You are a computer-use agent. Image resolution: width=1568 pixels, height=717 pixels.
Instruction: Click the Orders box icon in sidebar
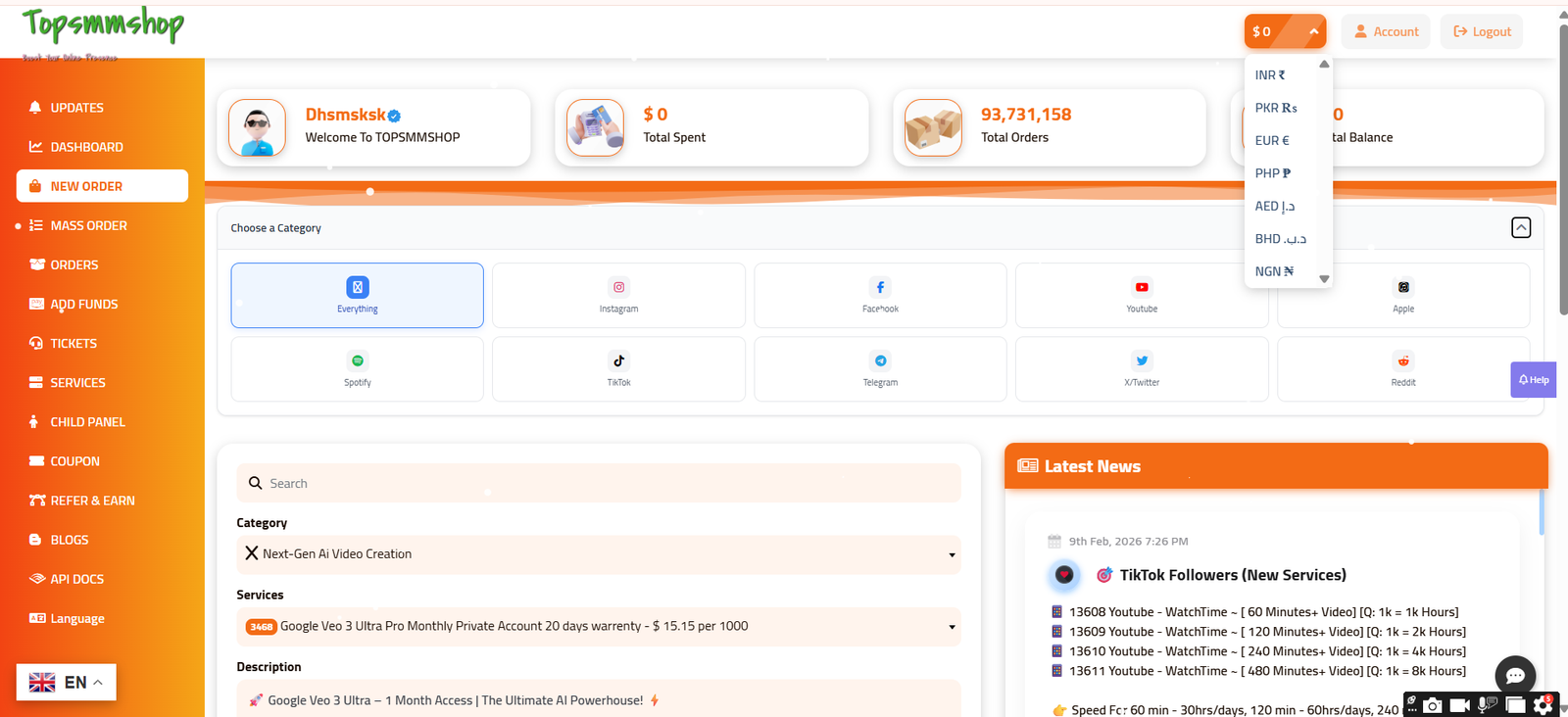pyautogui.click(x=37, y=264)
